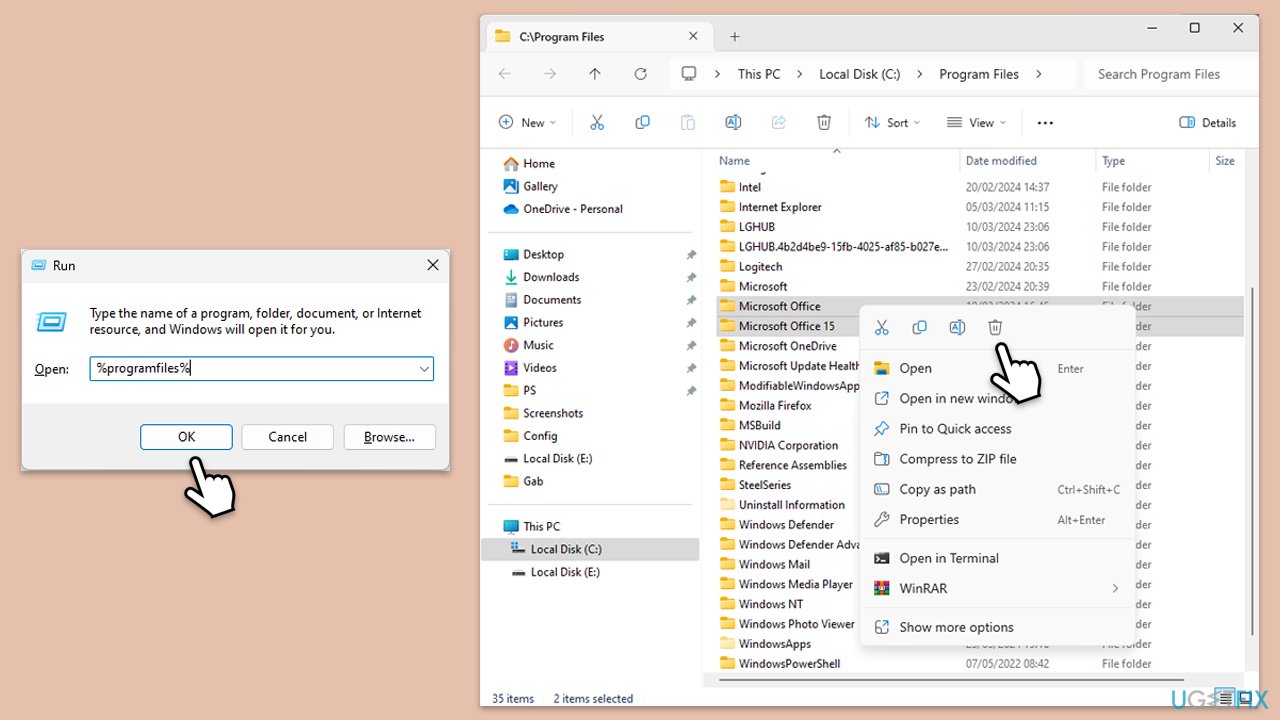Click Cancel in the Run dialog
The height and width of the screenshot is (720, 1280).
tap(288, 437)
